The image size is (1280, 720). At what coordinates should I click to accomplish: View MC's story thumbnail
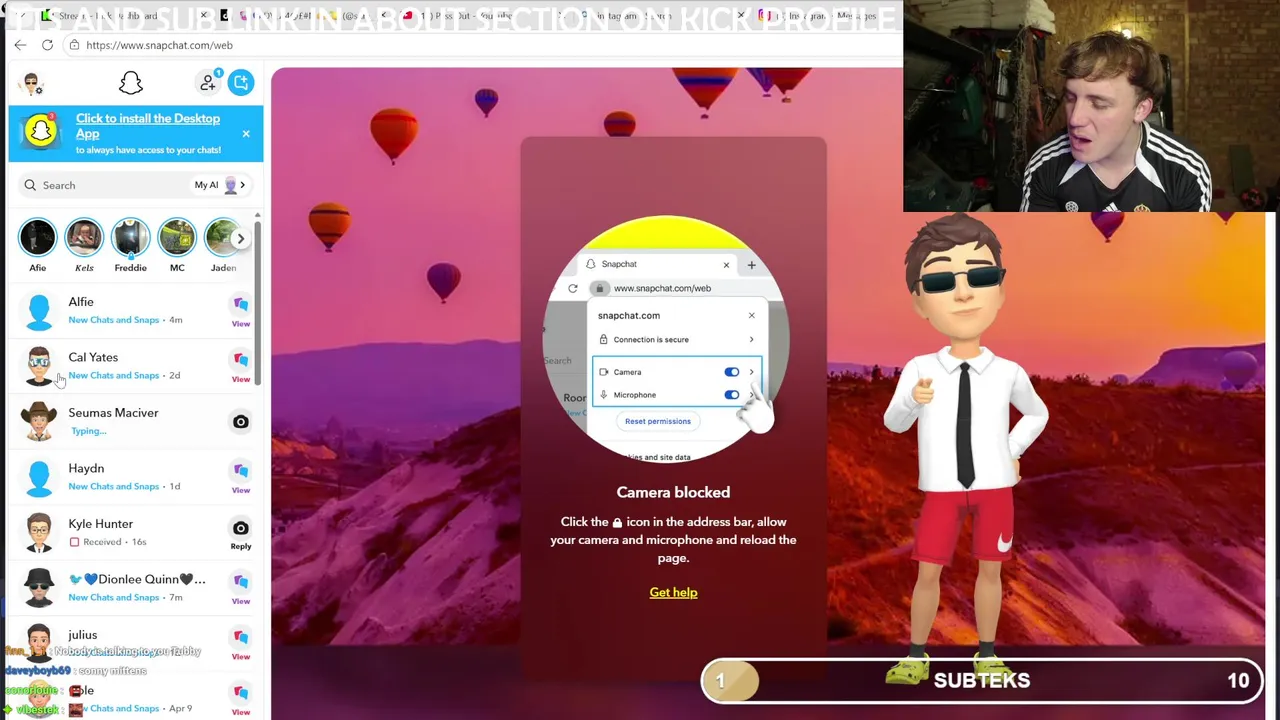177,238
